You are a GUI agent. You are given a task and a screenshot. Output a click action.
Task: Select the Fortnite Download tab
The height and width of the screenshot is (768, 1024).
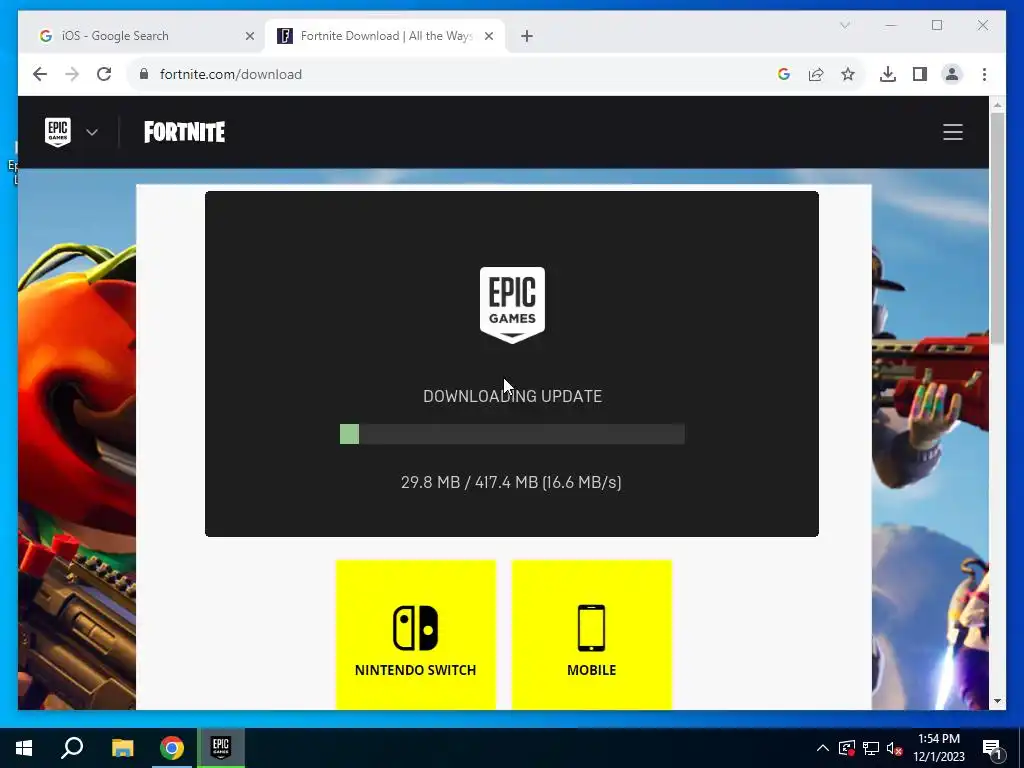click(385, 36)
